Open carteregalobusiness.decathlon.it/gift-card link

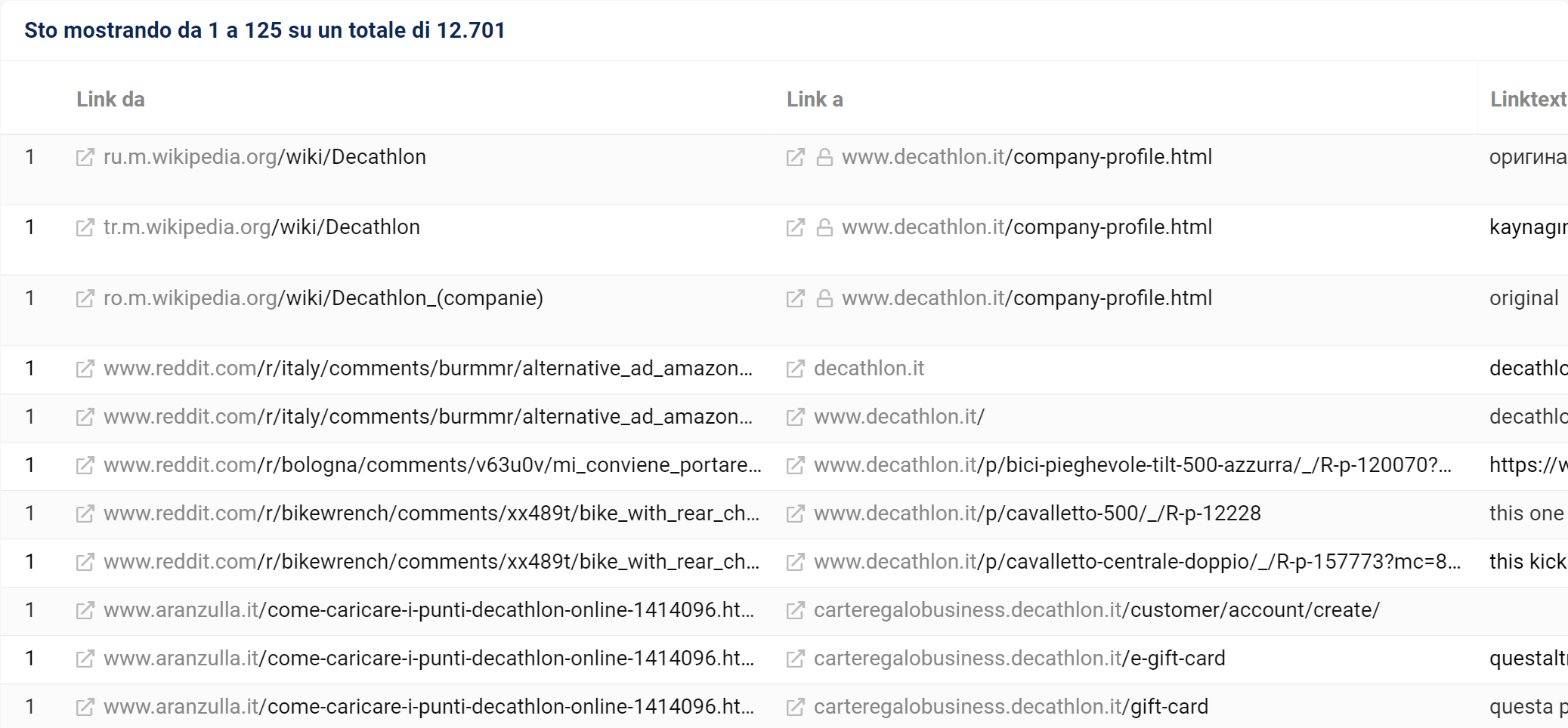click(1011, 707)
